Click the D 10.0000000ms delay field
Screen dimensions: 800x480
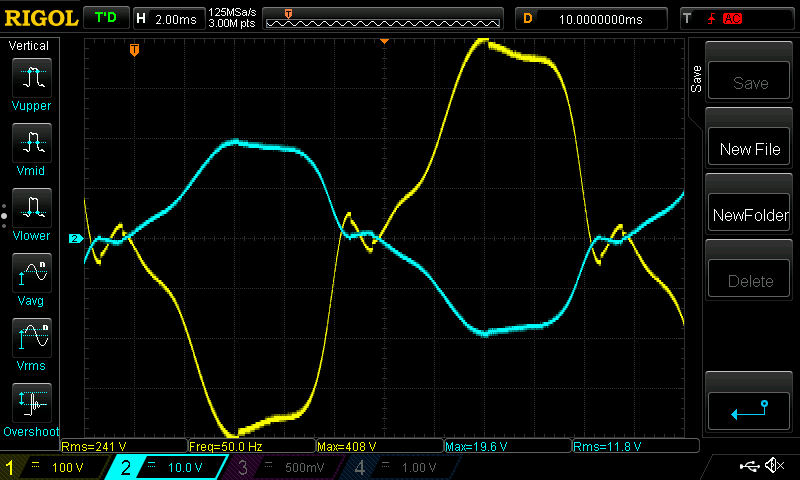(591, 19)
